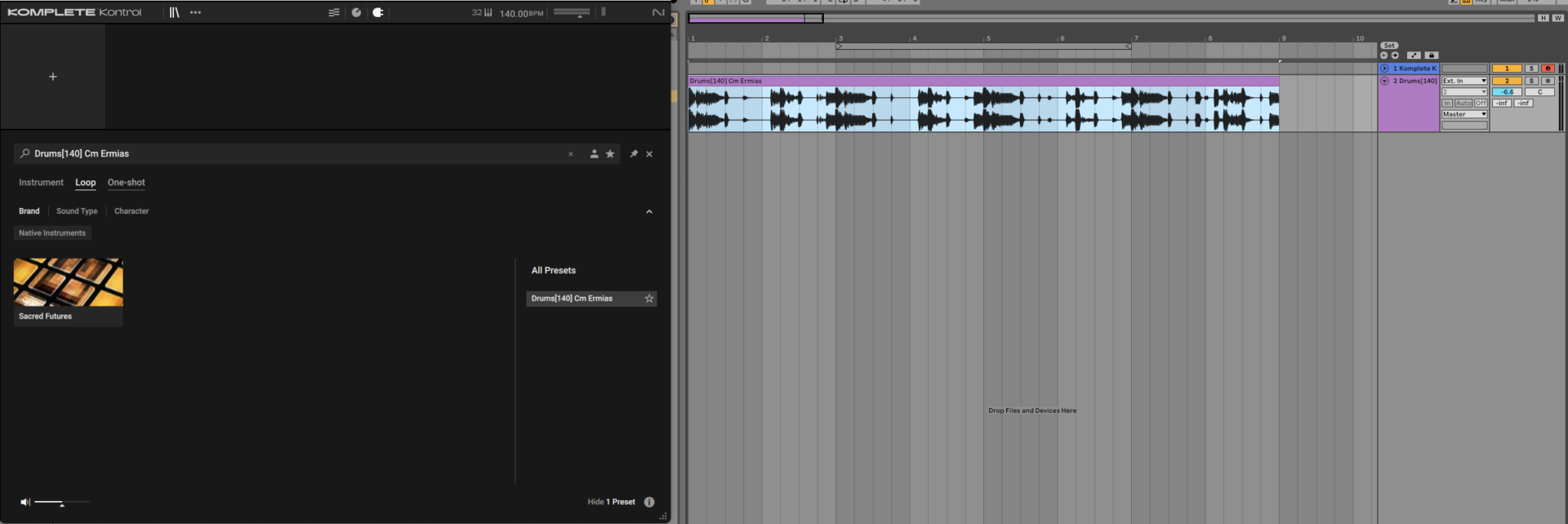Open the Komplete Kontrol library browser icon
The image size is (1568, 524).
pos(174,12)
